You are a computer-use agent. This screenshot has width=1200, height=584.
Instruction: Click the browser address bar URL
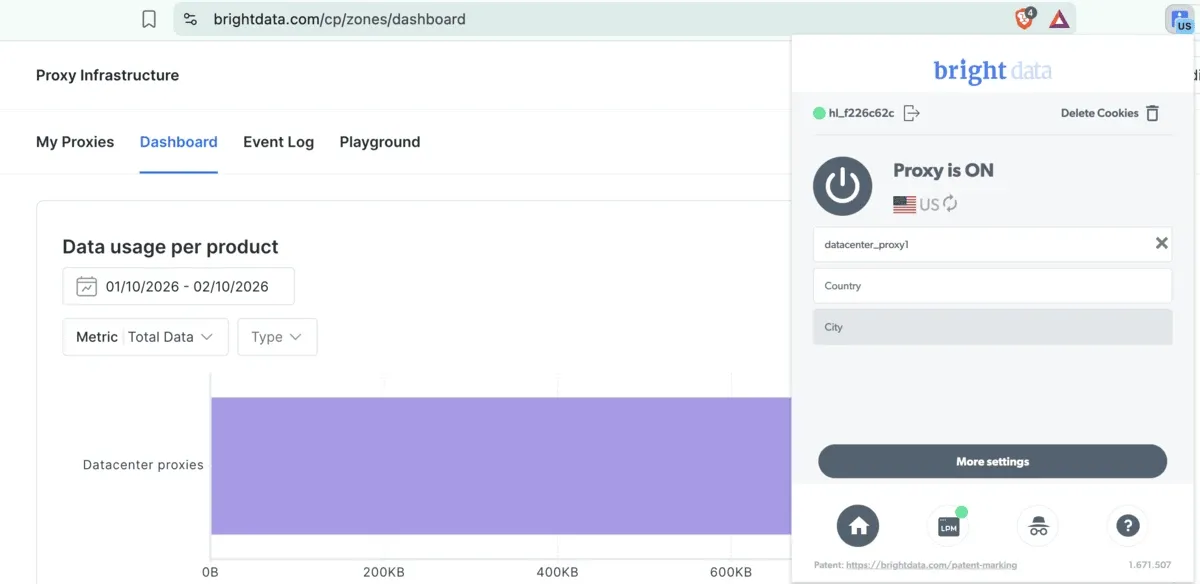339,19
